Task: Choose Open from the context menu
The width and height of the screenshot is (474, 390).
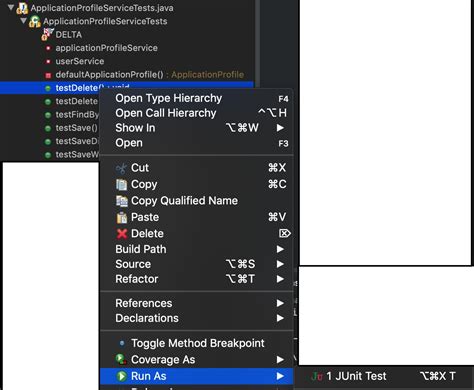Action: coord(197,143)
